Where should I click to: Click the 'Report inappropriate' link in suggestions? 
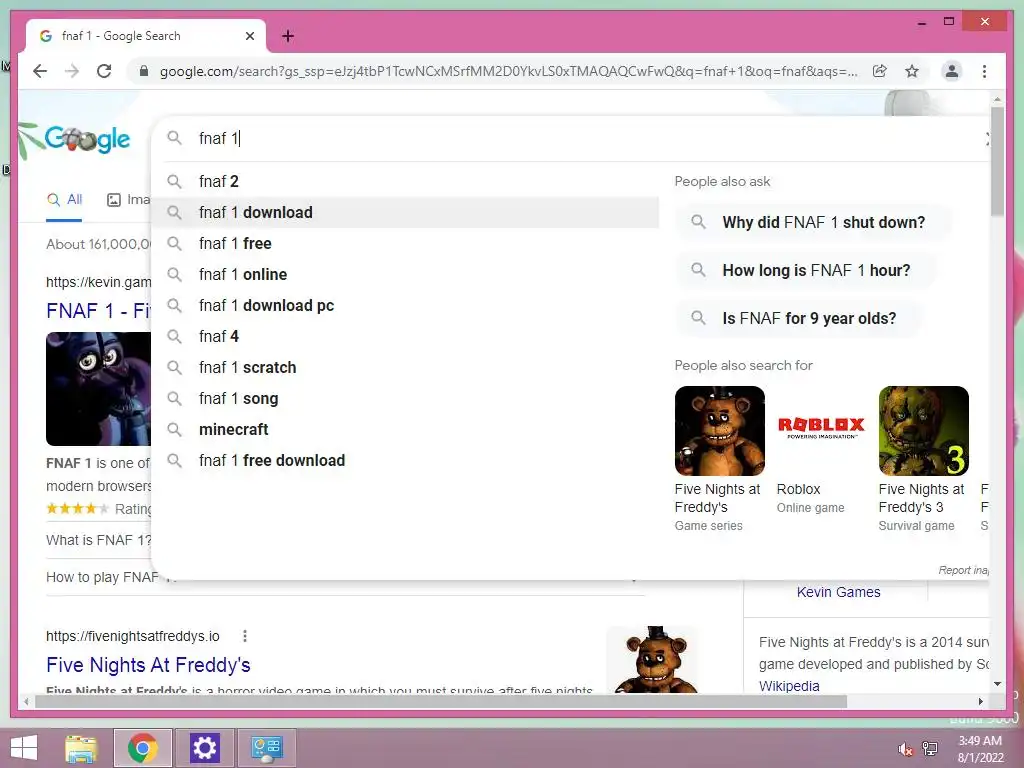pyautogui.click(x=963, y=570)
